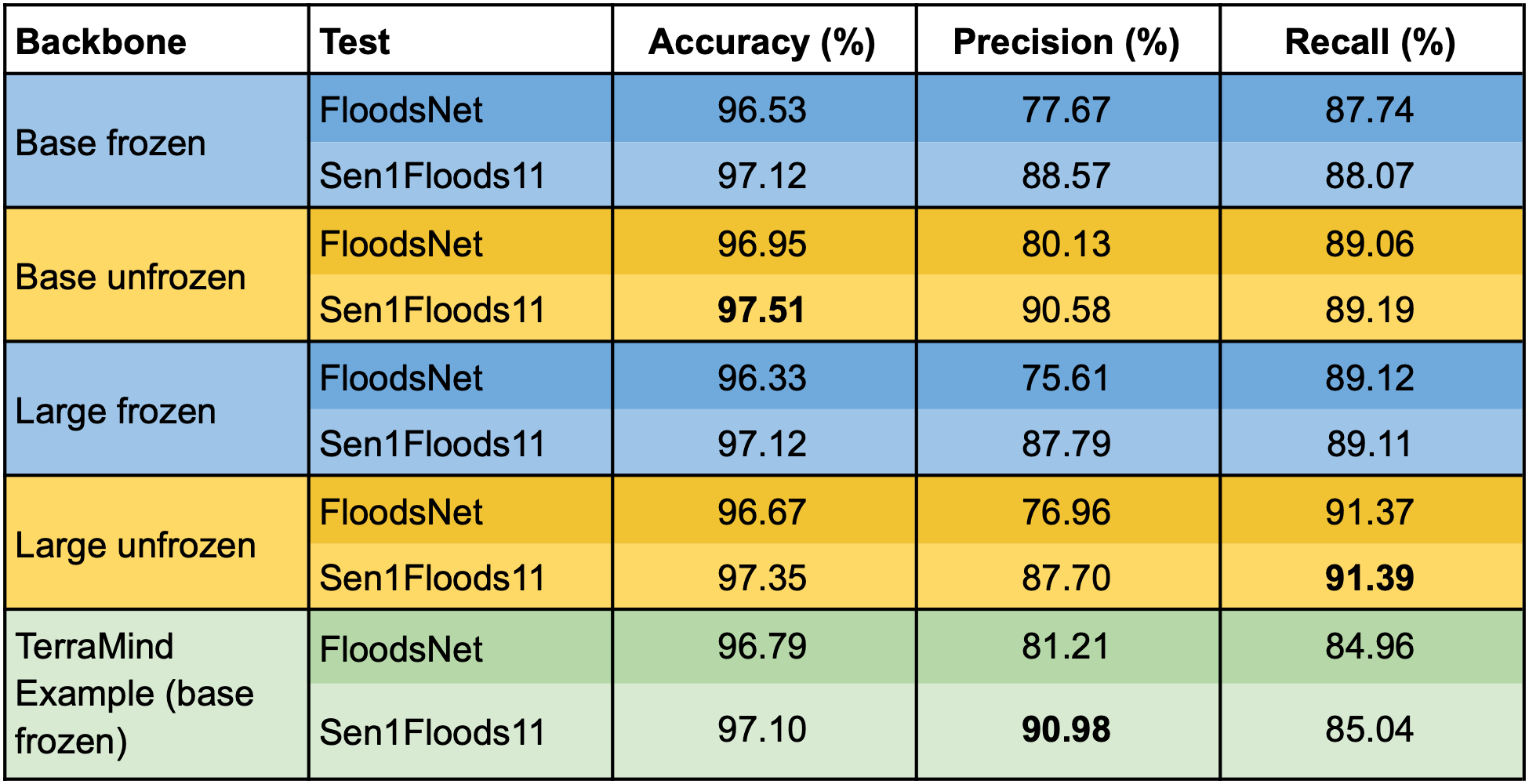Viewport: 1529px width, 784px height.
Task: Select the Base frozen backbone cell
Action: pyautogui.click(x=111, y=143)
